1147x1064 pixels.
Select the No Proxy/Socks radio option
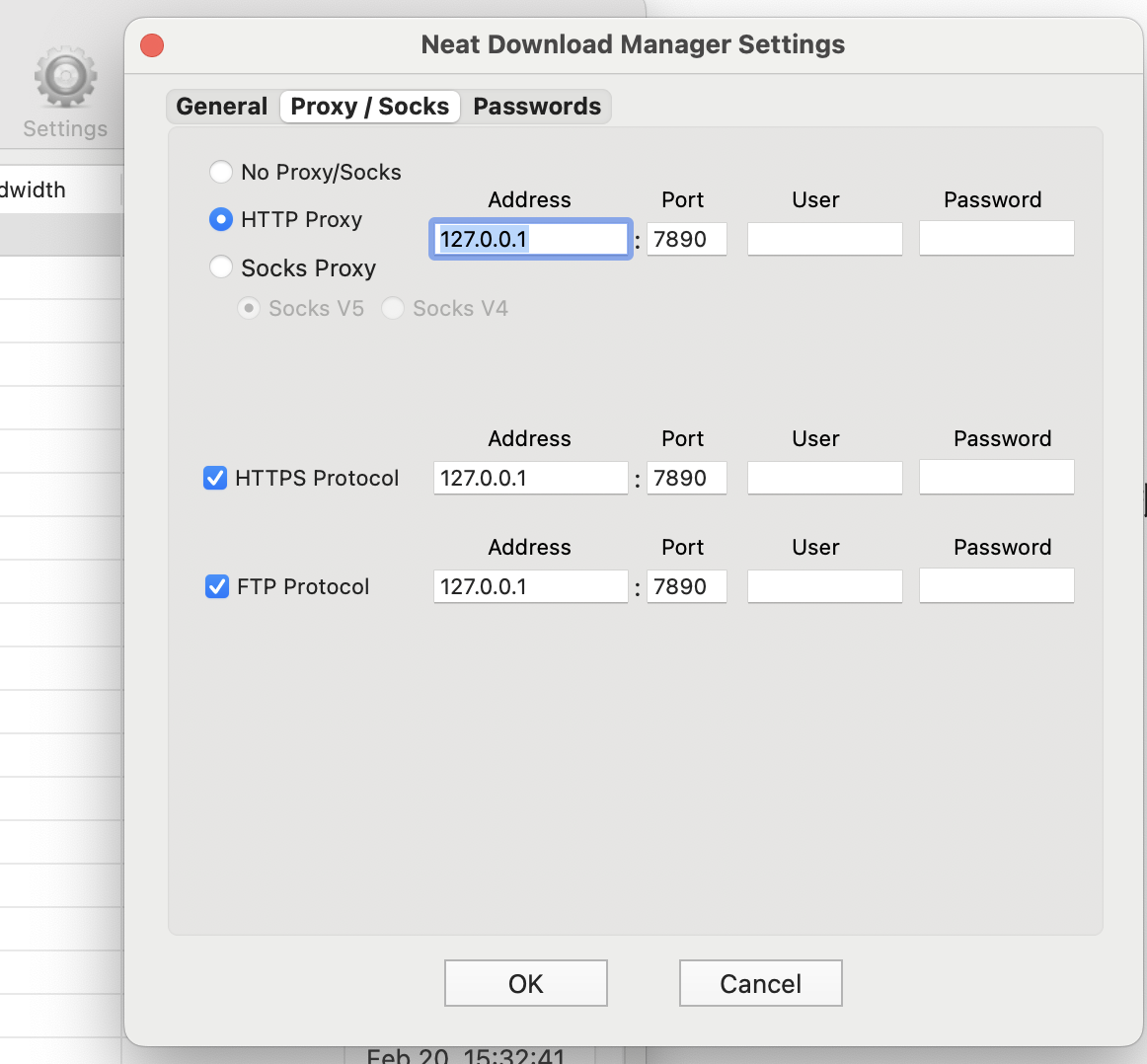221,172
